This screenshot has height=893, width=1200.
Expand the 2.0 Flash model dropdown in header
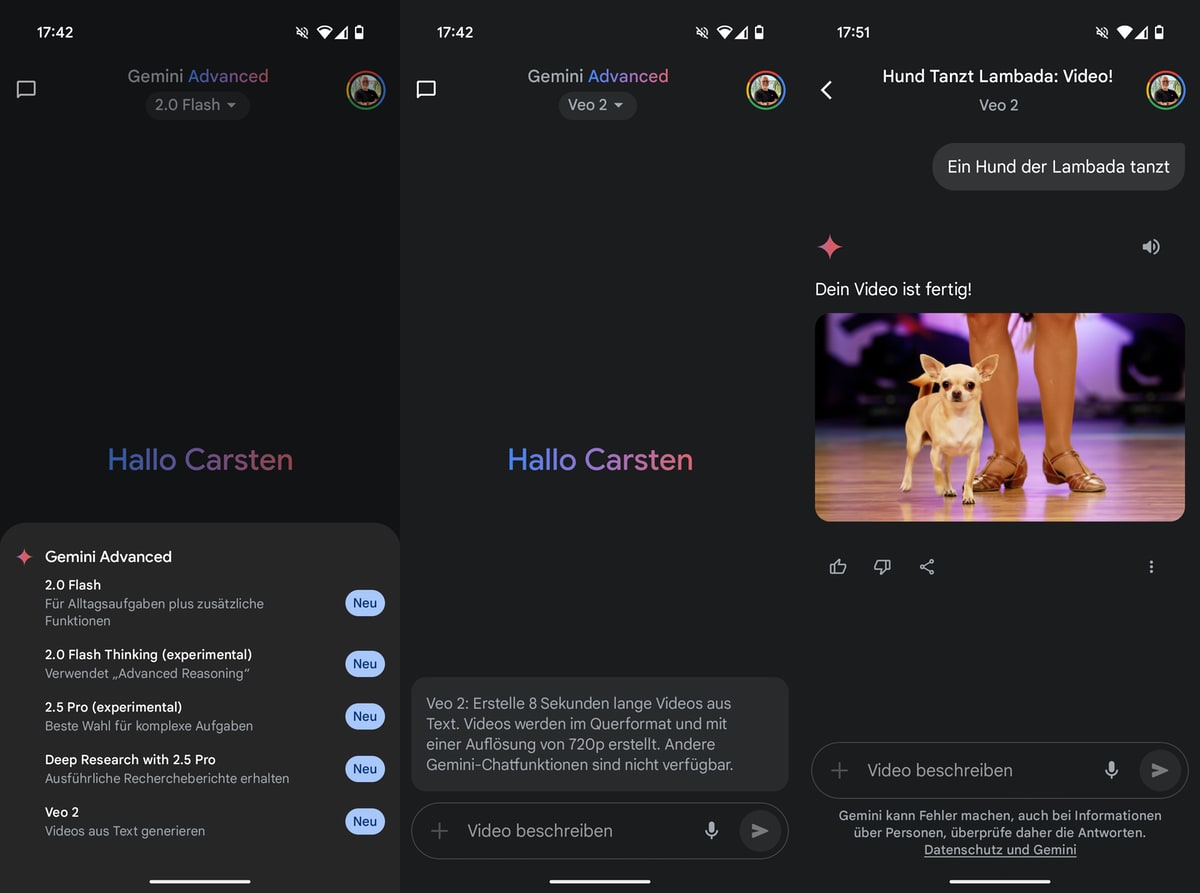(x=196, y=105)
